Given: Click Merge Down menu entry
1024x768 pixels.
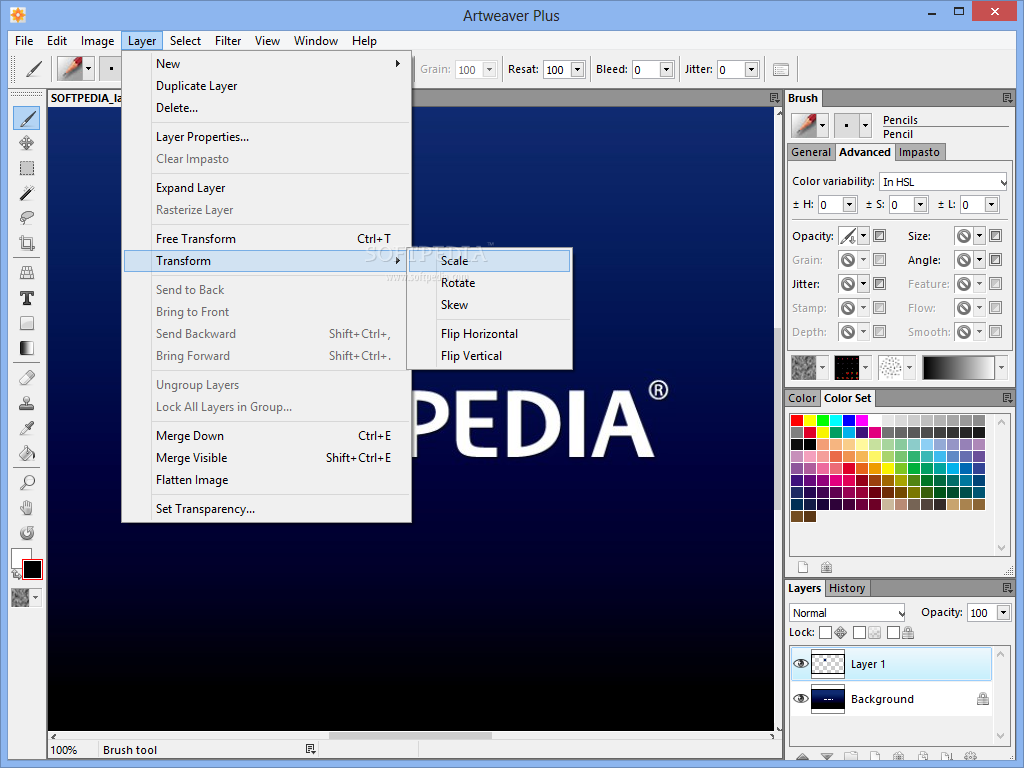Looking at the screenshot, I should 267,436.
